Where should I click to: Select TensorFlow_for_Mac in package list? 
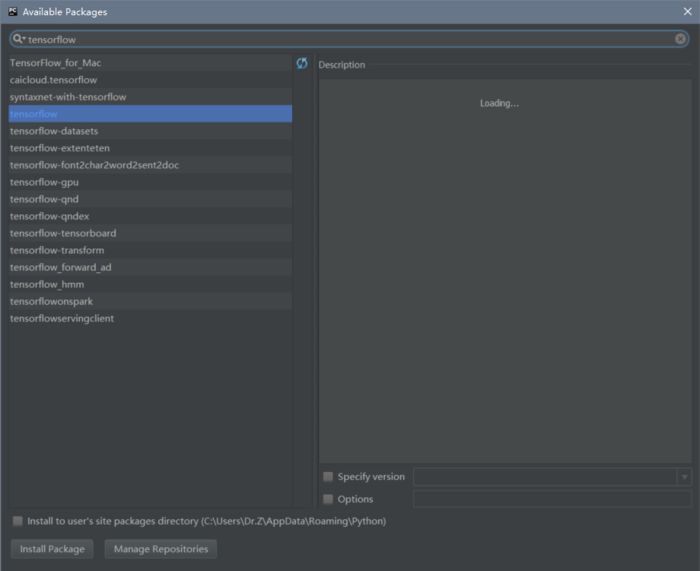pos(150,63)
